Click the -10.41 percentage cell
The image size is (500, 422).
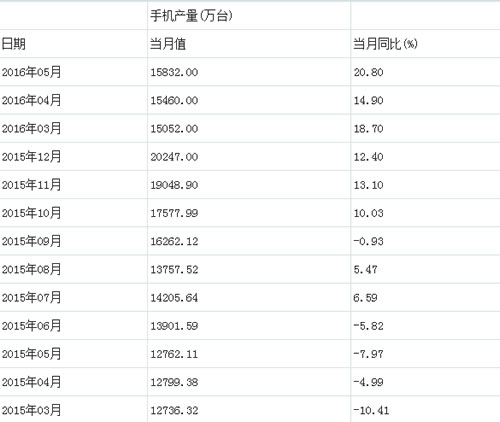click(371, 410)
